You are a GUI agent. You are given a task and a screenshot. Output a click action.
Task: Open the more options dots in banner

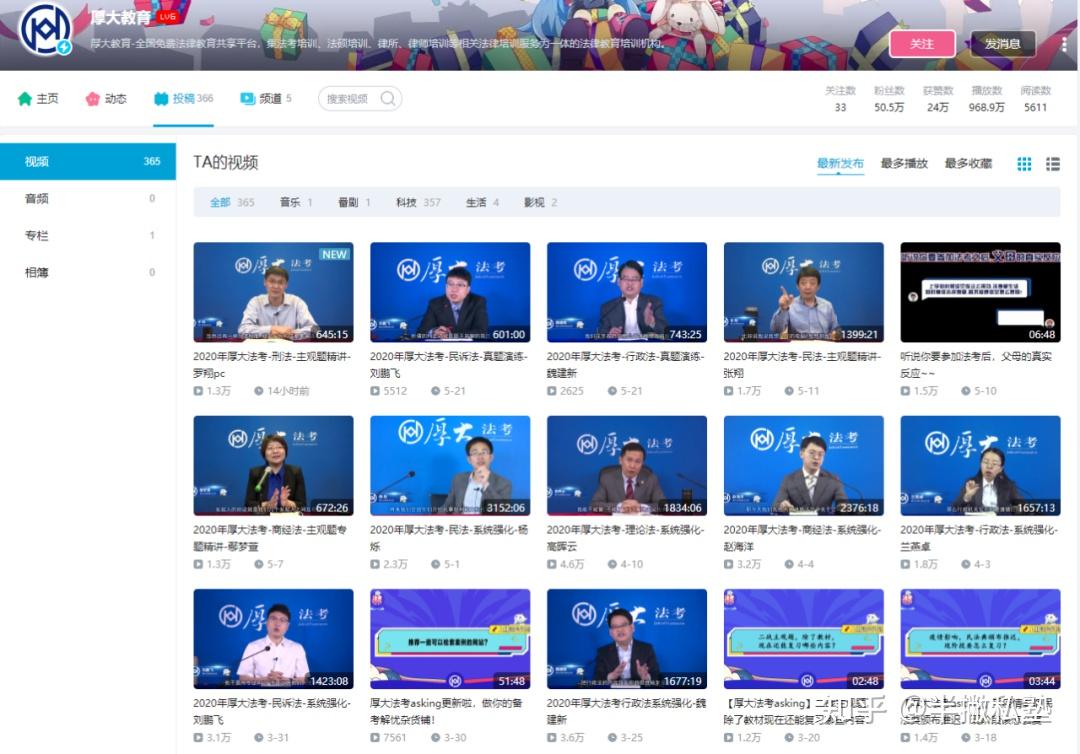[1064, 44]
